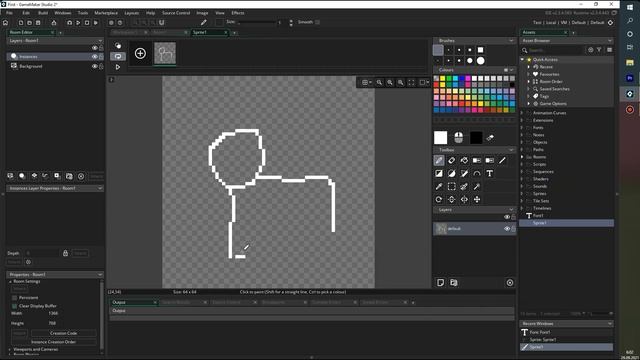Select the polygon tool next to the ellipse tool
Screen dimensions: 640x360
tap(464, 173)
